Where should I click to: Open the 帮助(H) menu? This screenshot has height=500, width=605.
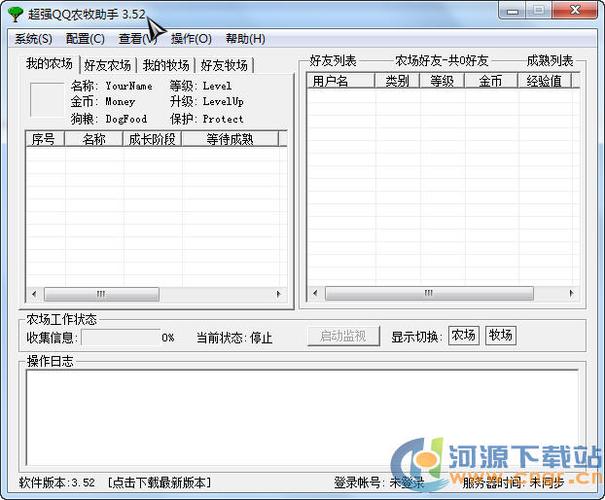pyautogui.click(x=245, y=39)
